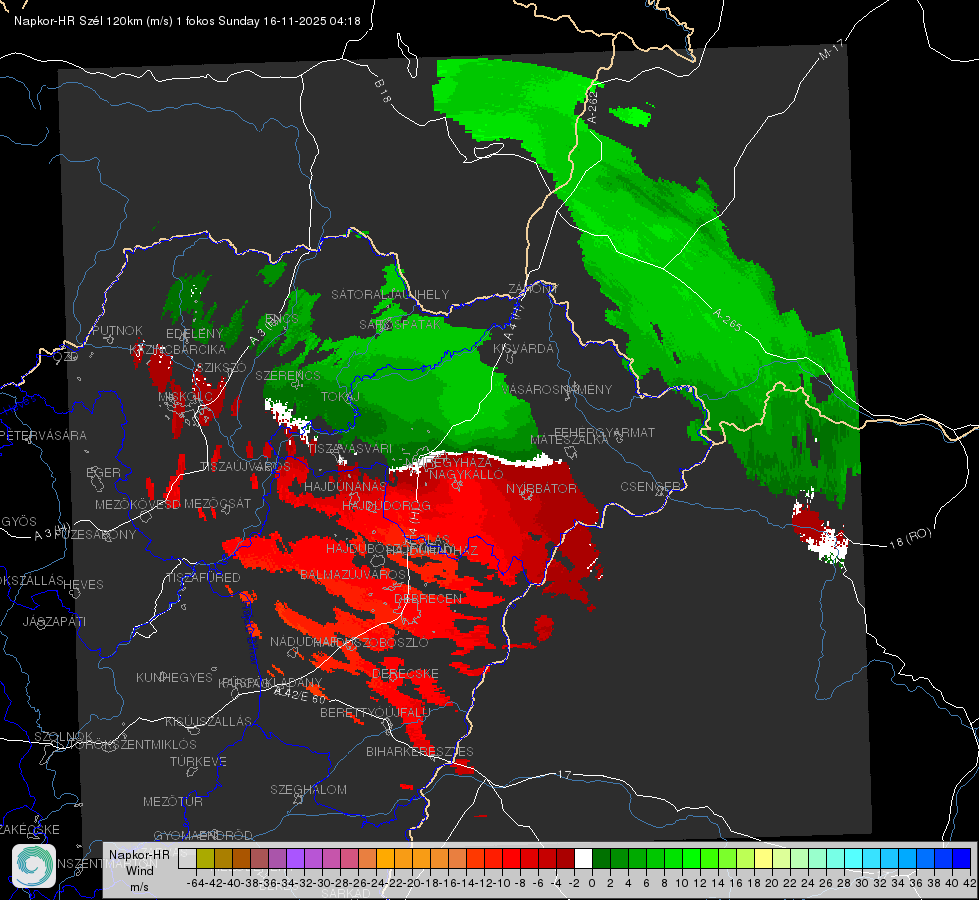Viewport: 979px width, 900px height.
Task: Click the 'Napkor-HR Wind m/s' legend title
Action: [x=139, y=870]
